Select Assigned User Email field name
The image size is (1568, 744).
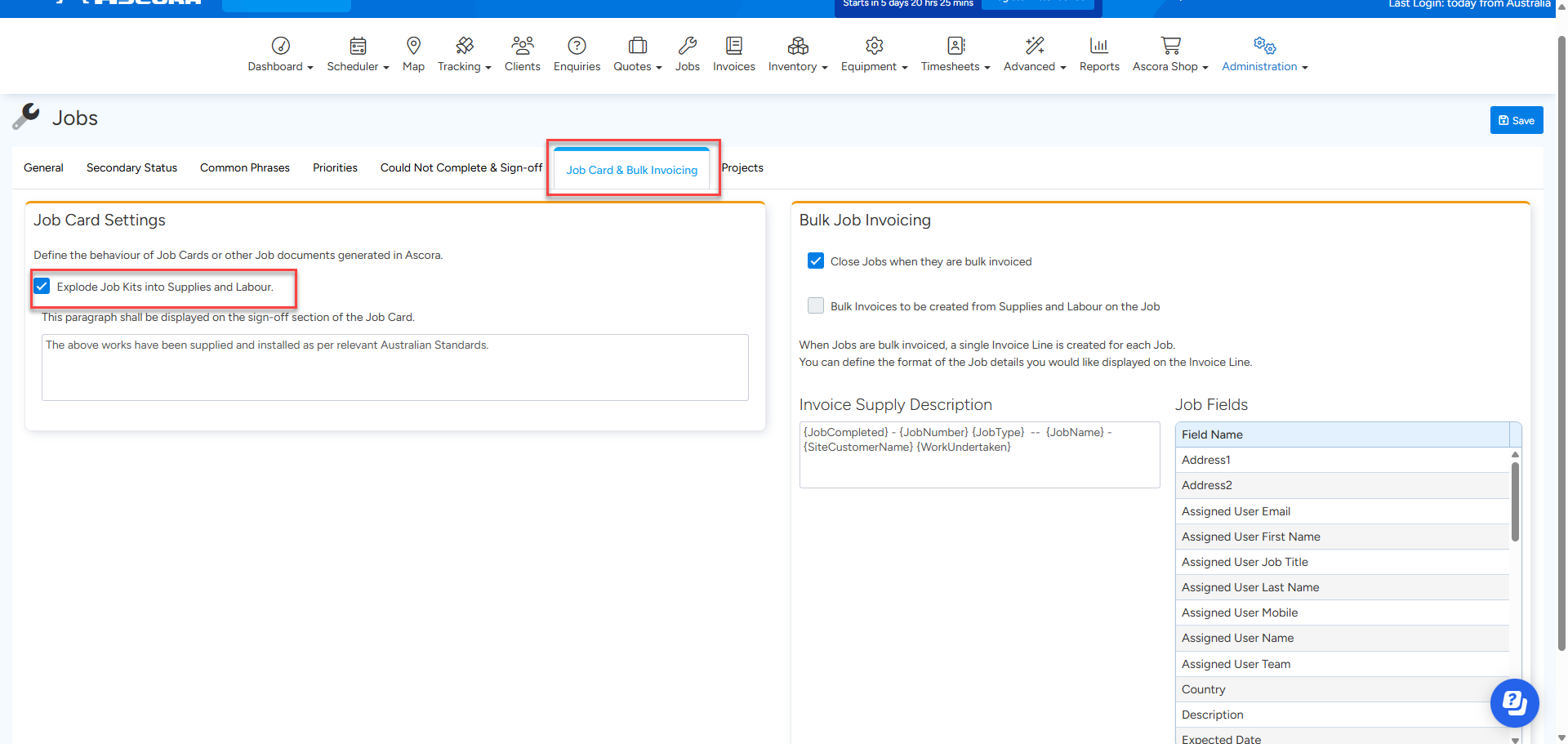pyautogui.click(x=1236, y=511)
